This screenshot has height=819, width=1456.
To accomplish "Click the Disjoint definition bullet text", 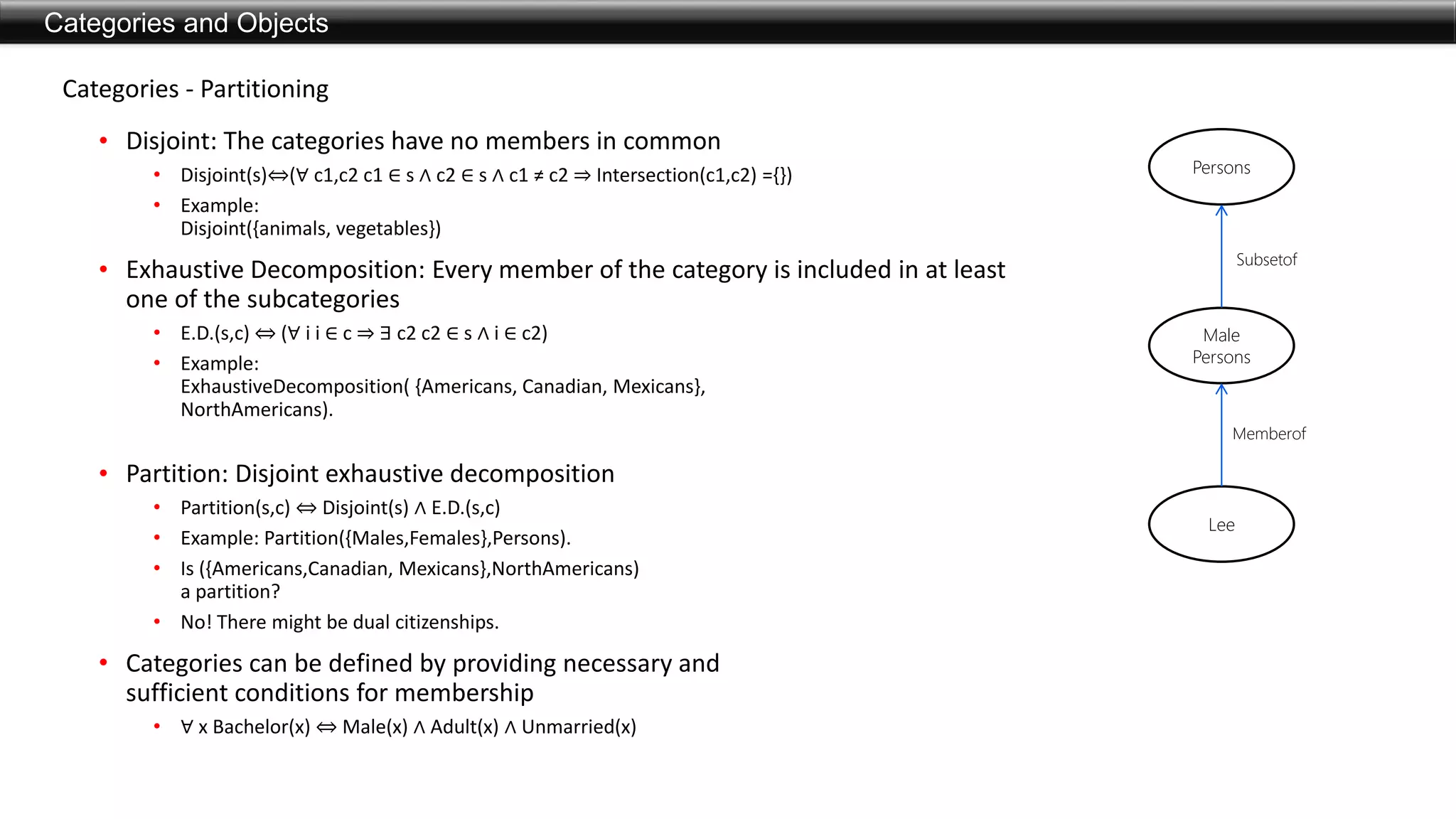I will (423, 141).
